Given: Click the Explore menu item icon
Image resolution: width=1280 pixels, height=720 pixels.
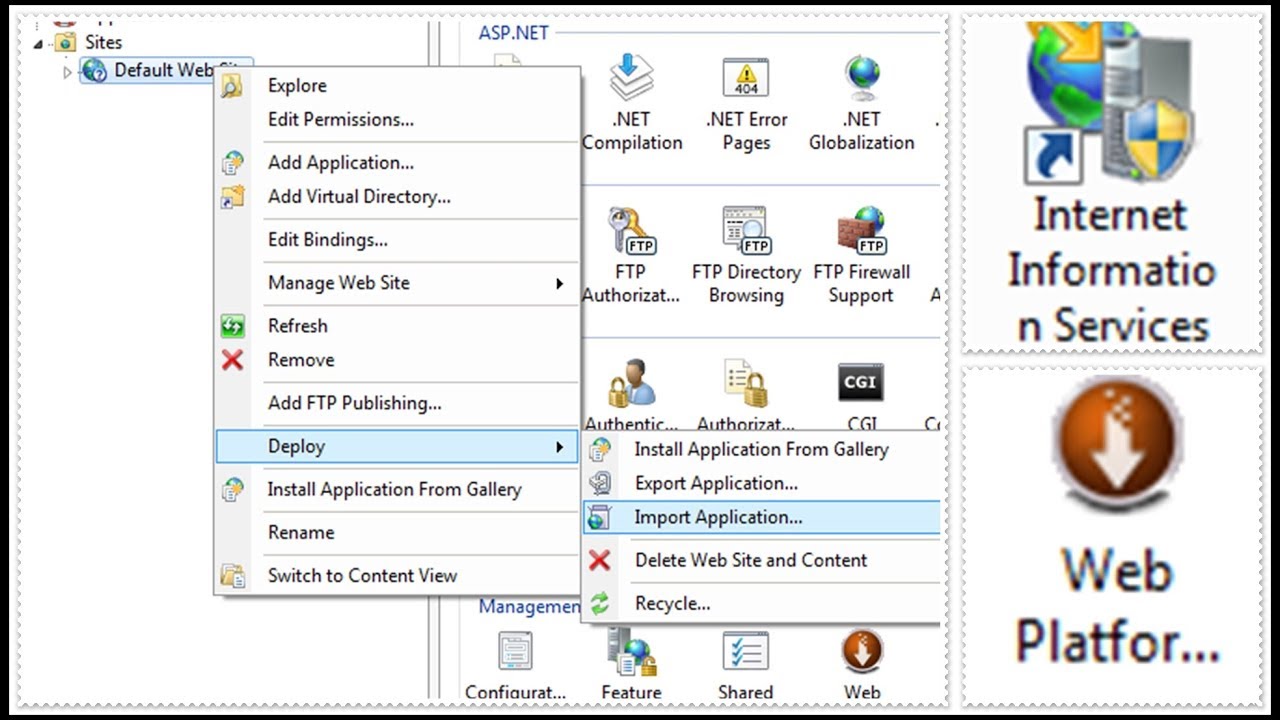Looking at the screenshot, I should point(232,86).
